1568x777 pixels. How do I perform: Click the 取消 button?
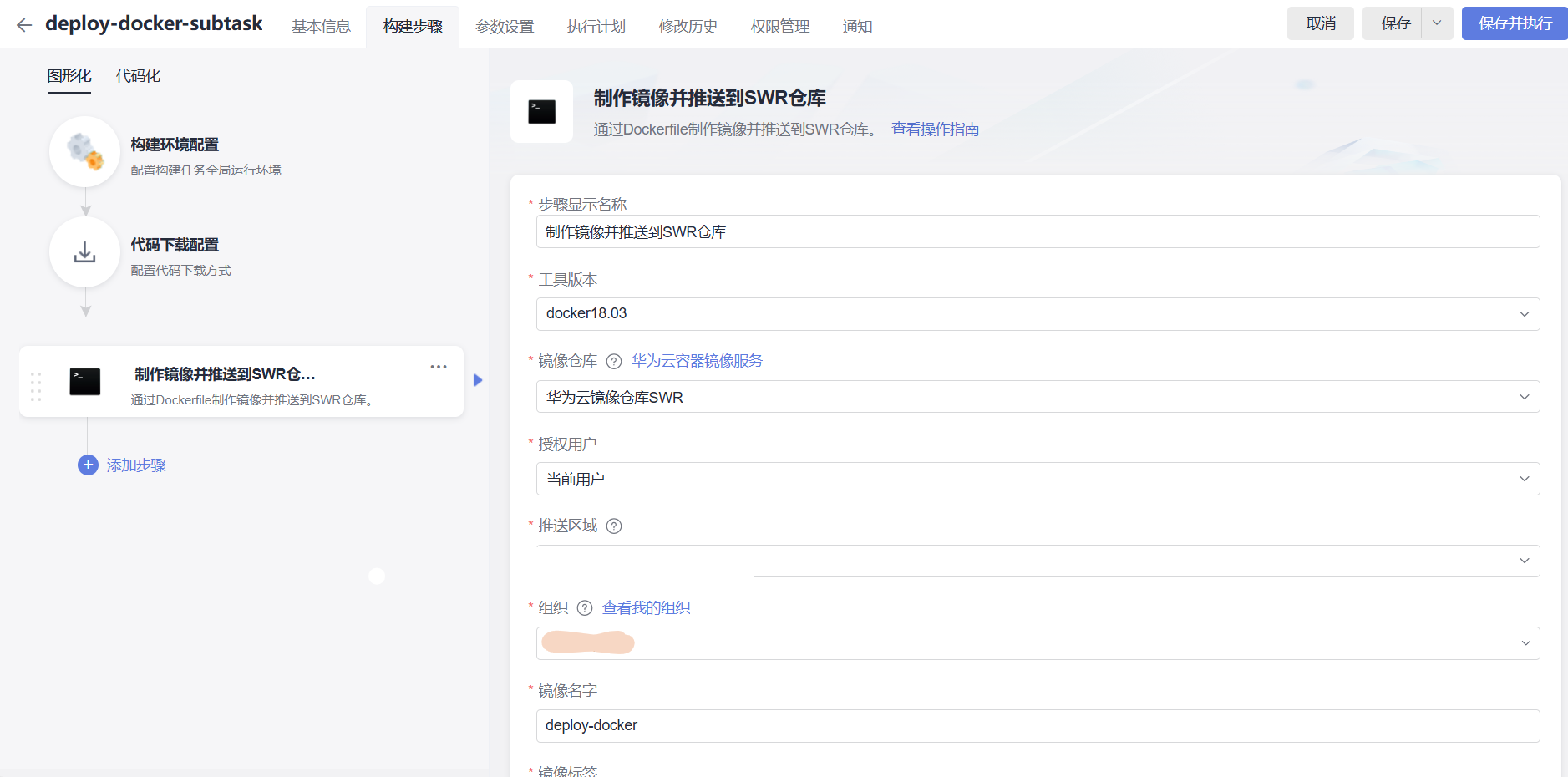(x=1321, y=23)
